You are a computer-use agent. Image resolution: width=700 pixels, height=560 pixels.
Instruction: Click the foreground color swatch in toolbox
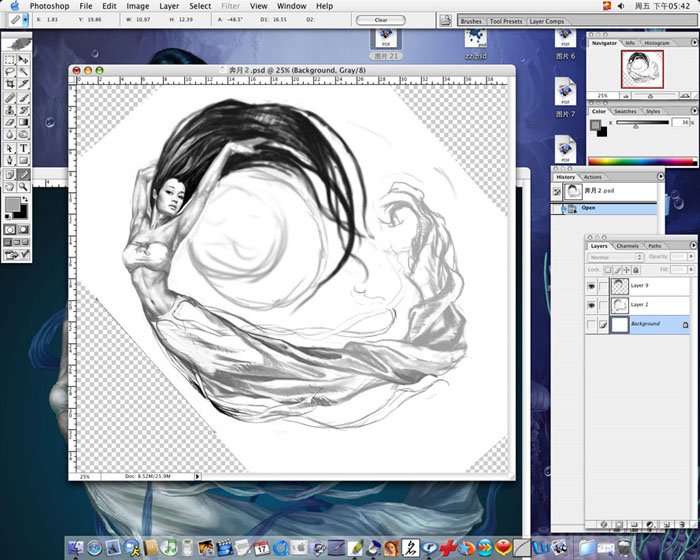click(12, 205)
